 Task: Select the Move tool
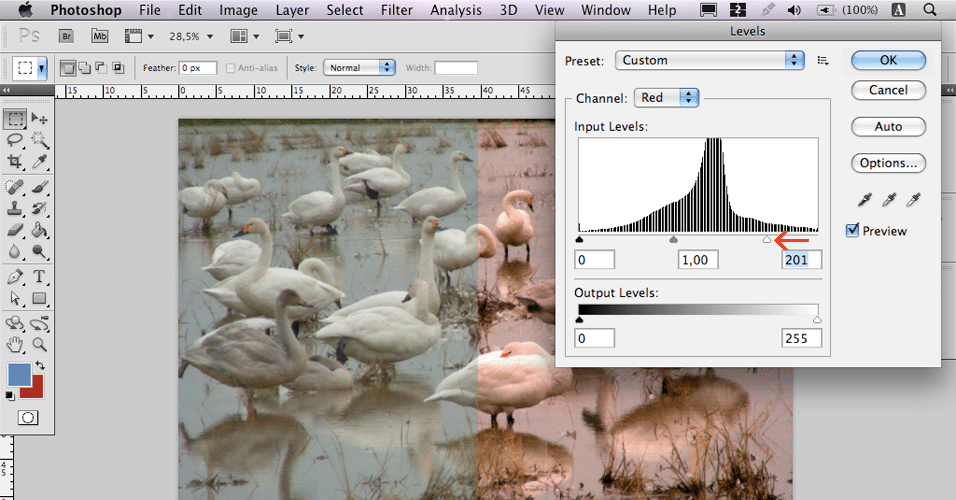pos(40,119)
